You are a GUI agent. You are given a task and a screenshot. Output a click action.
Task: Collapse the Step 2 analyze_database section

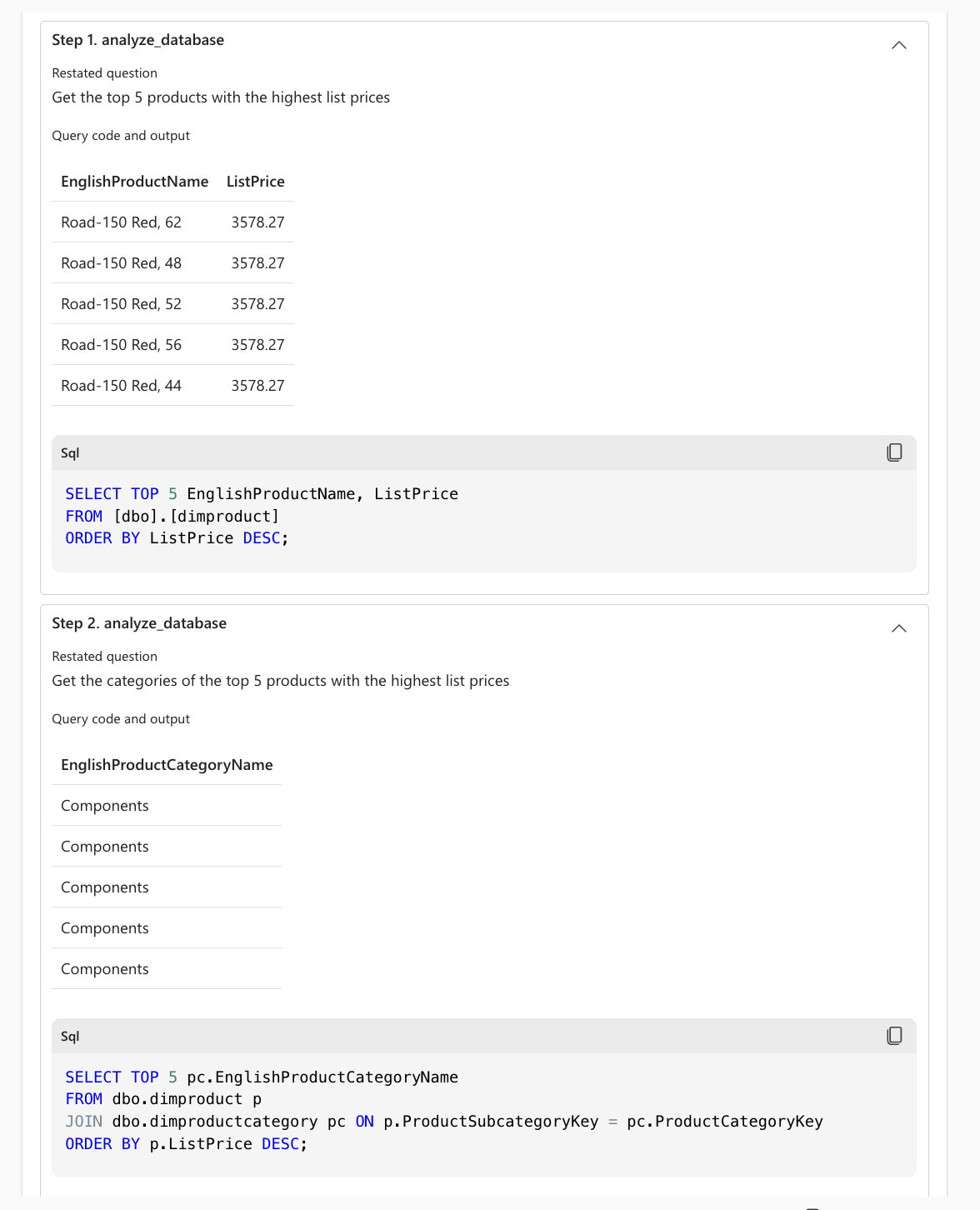(898, 628)
